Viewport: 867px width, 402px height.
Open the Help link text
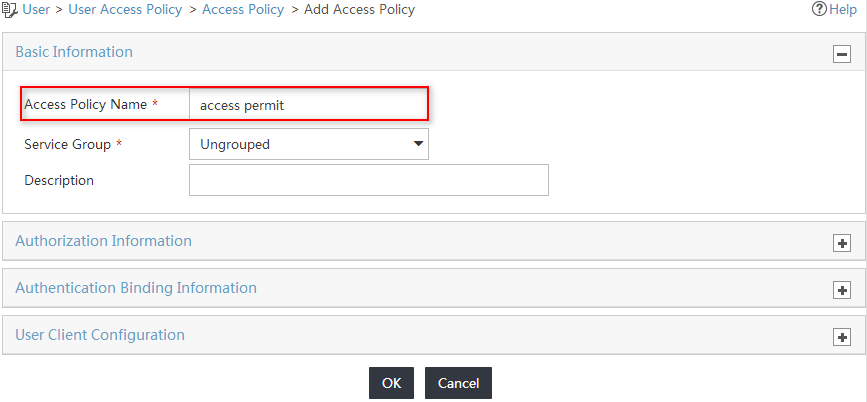843,9
